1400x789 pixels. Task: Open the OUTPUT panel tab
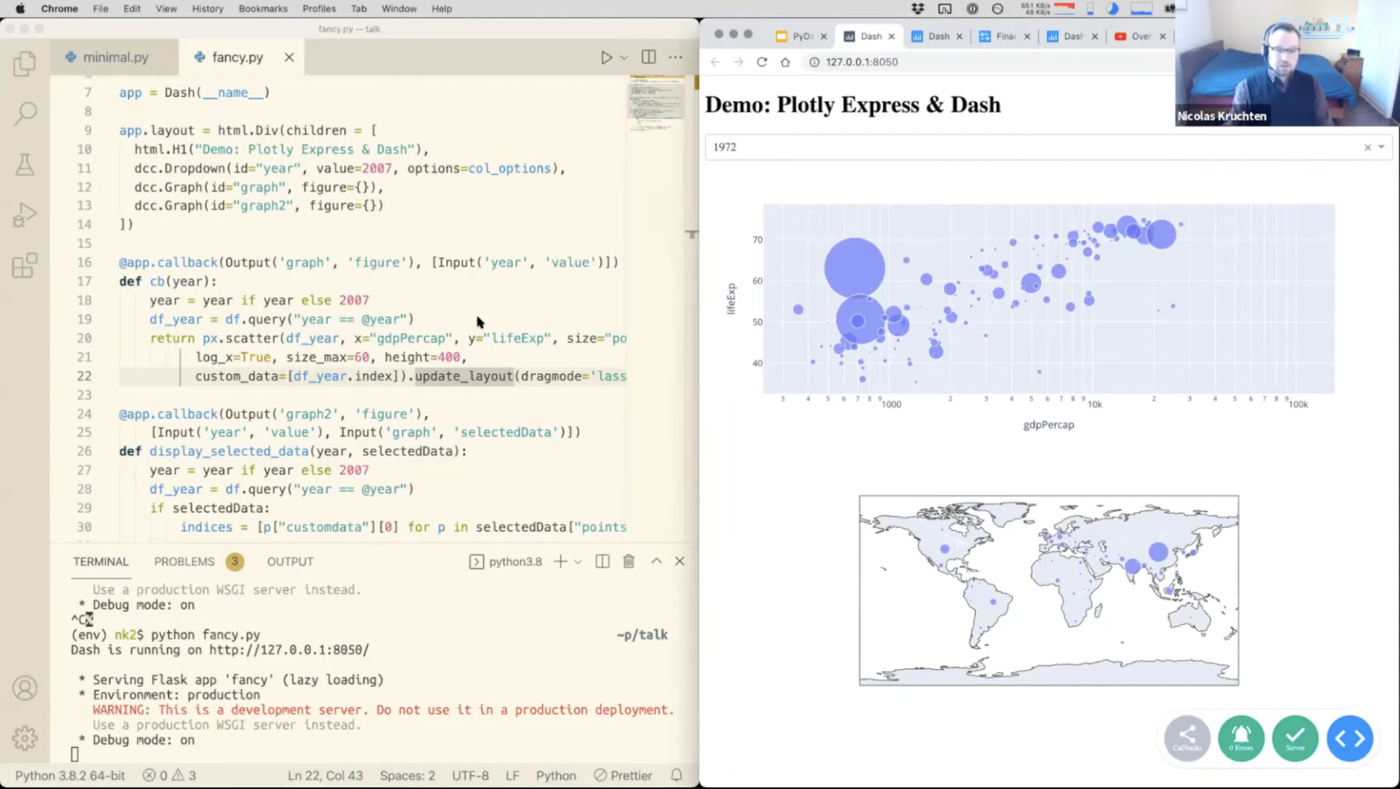tap(290, 561)
